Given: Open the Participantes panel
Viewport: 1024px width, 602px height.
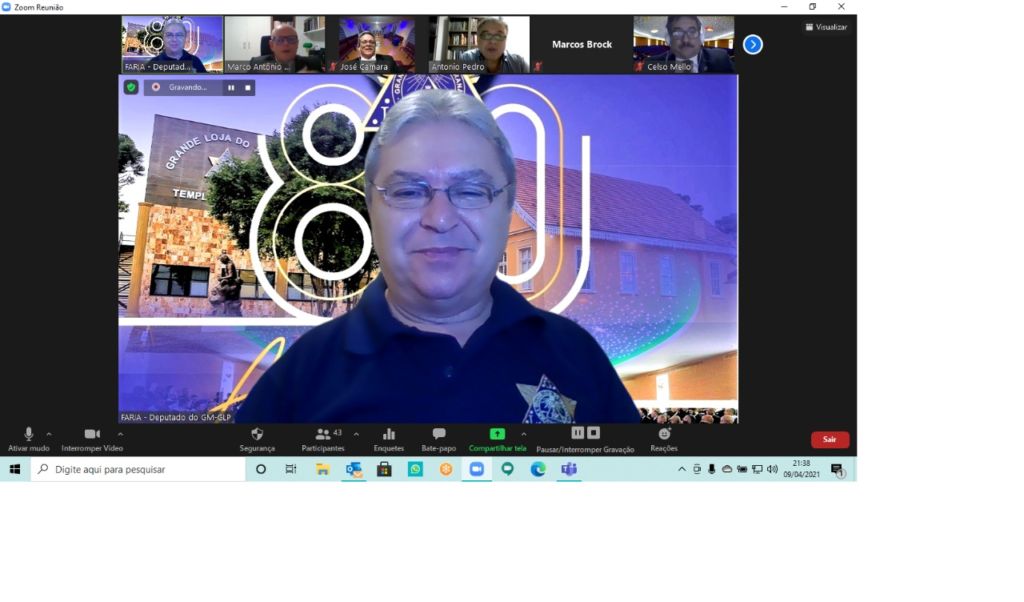Looking at the screenshot, I should (323, 439).
